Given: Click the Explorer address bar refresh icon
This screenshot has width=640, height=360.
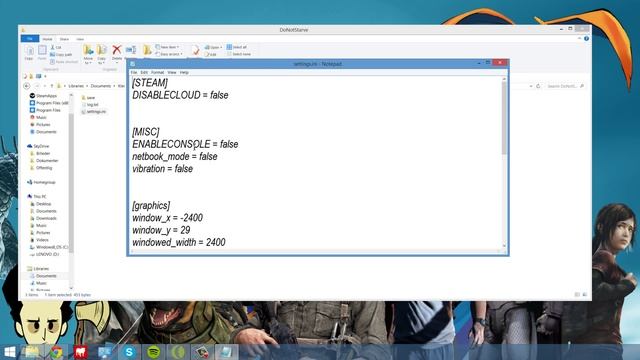Looking at the screenshot, I should click(538, 86).
